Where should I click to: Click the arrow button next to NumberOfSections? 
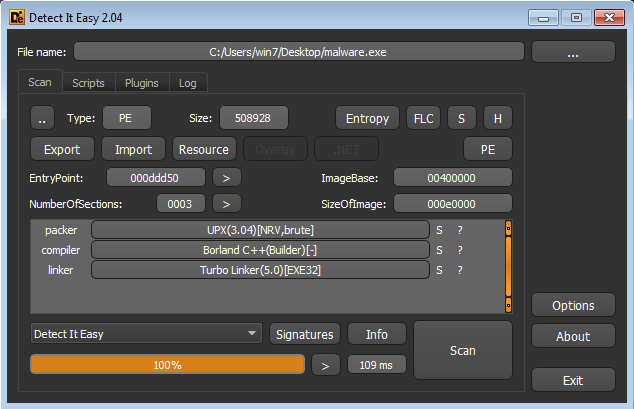point(226,204)
